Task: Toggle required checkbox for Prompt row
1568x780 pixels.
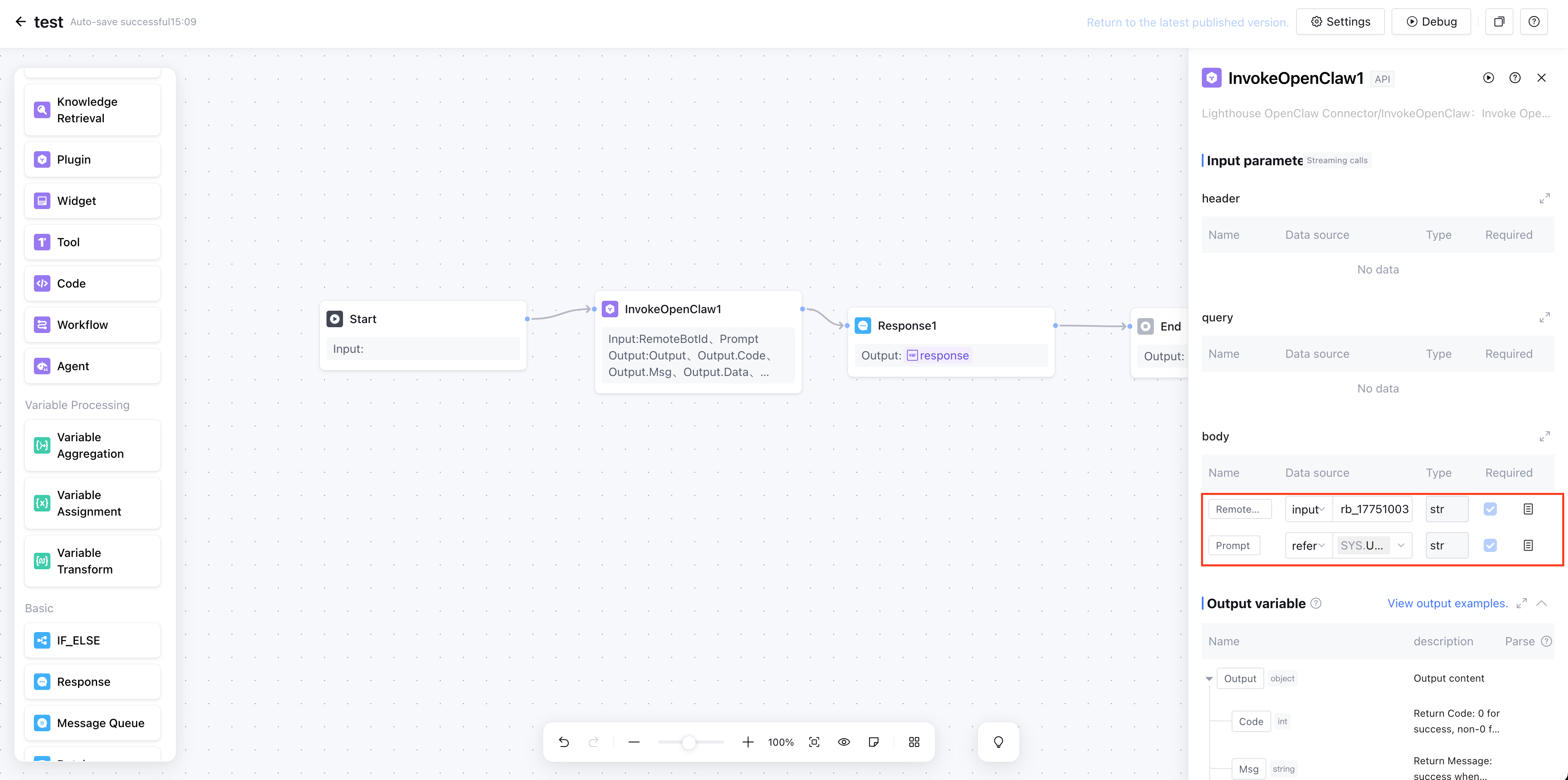Action: [x=1490, y=545]
